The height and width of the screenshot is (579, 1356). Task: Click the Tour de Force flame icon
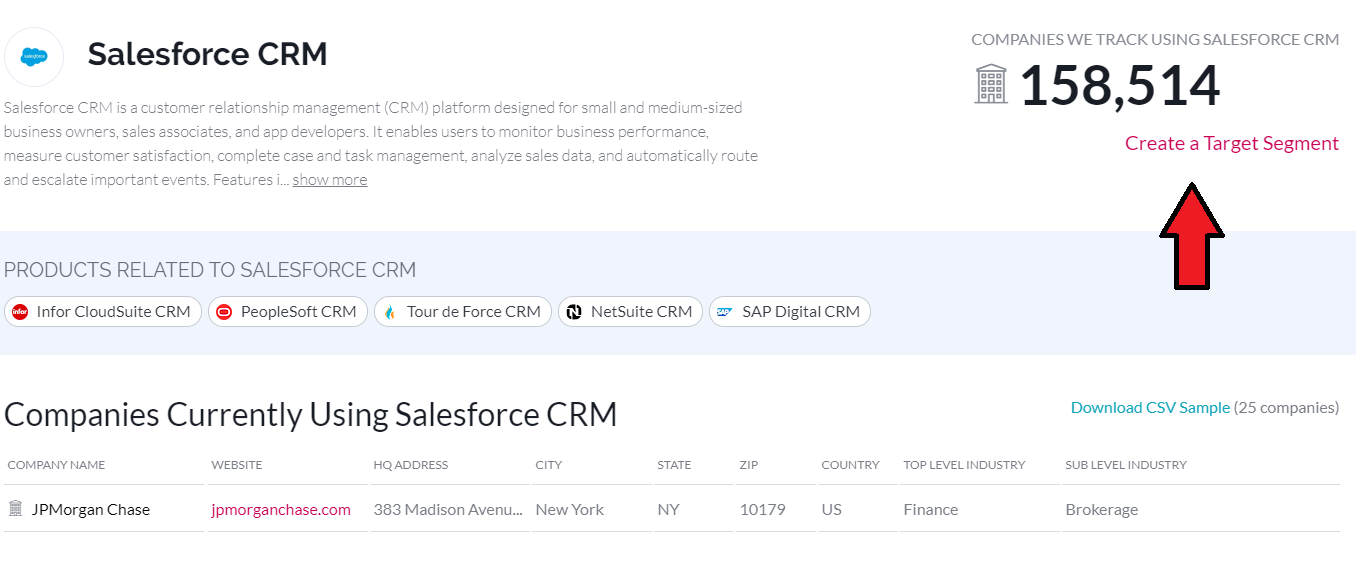point(390,312)
